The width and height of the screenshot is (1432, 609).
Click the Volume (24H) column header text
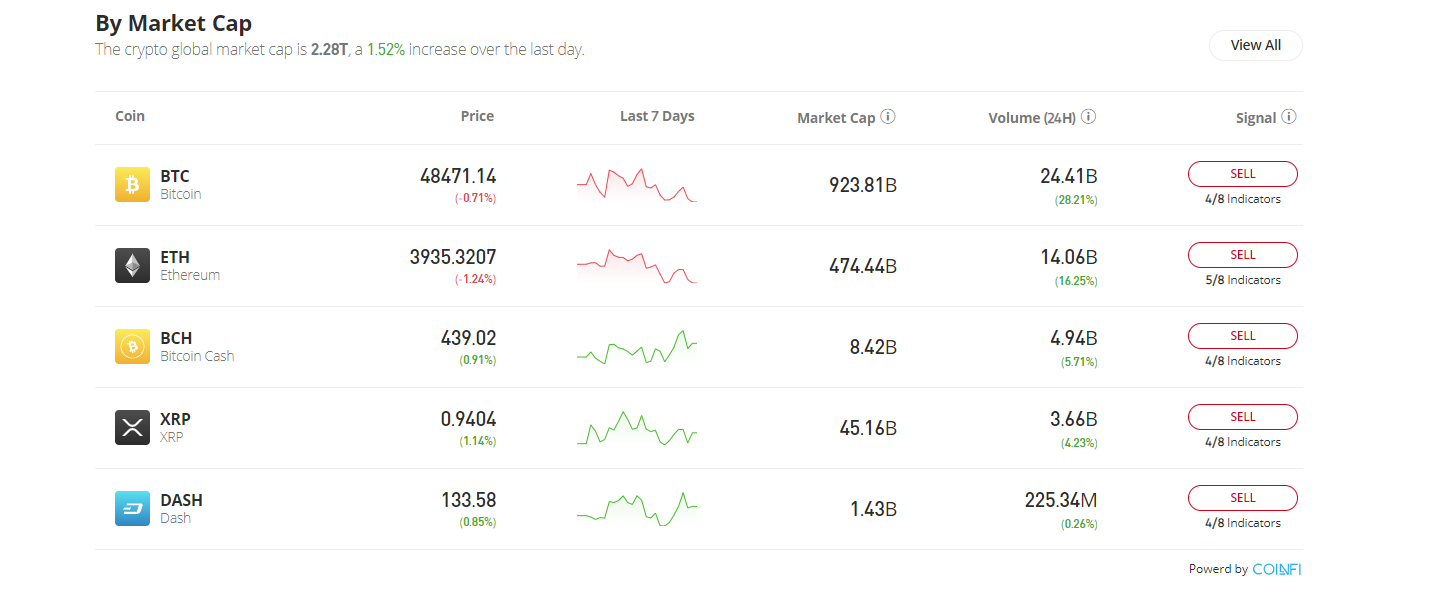point(1032,118)
